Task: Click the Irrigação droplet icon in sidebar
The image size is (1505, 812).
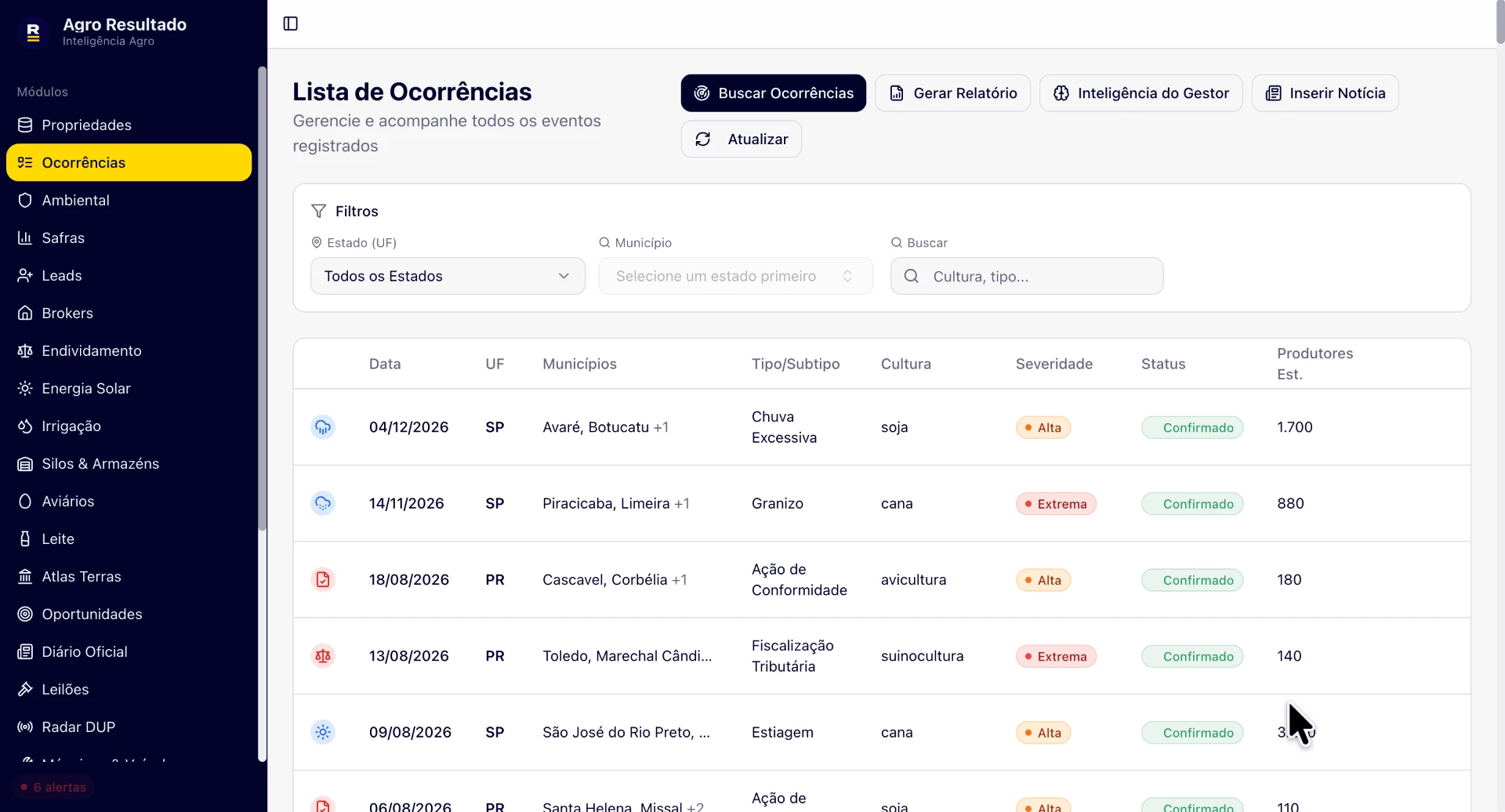Action: [25, 426]
